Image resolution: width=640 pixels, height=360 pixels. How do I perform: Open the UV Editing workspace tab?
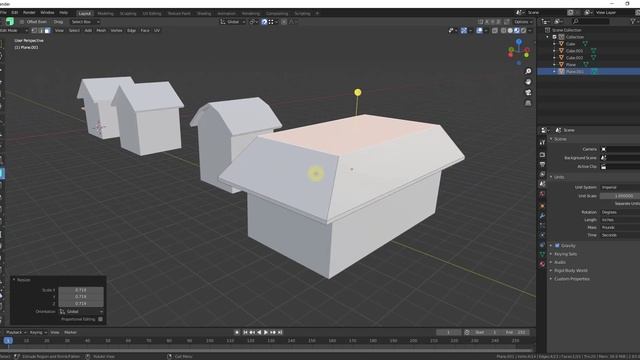tap(152, 13)
